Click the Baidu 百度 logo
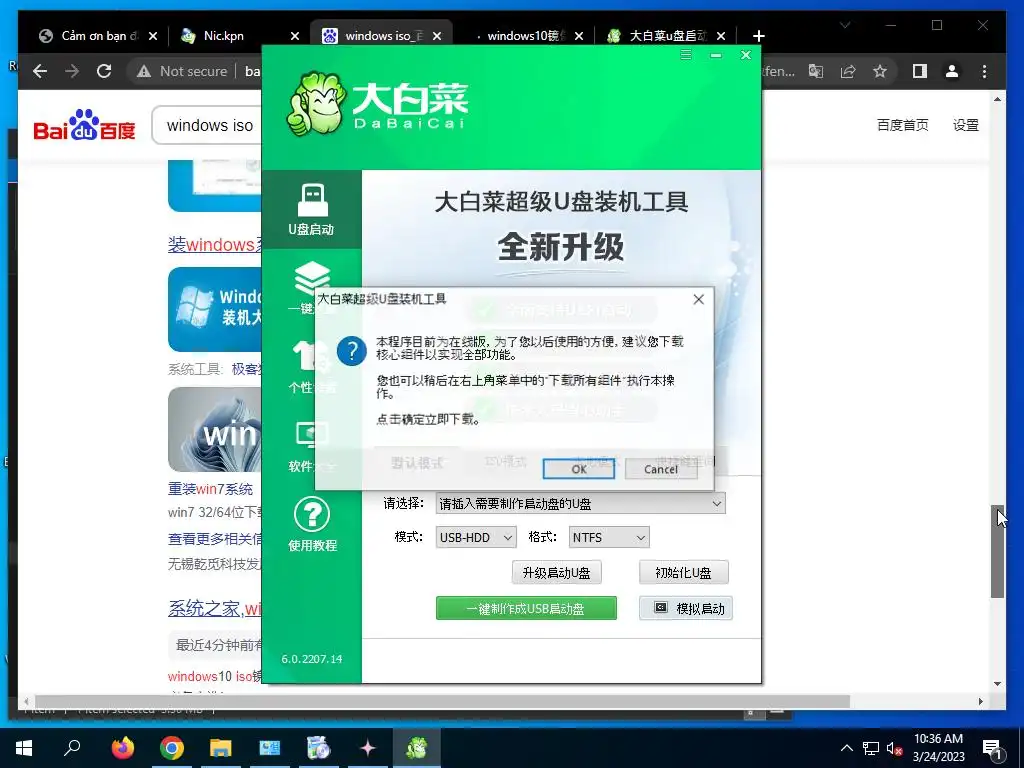Screen dimensions: 1024x768 [x=84, y=125]
